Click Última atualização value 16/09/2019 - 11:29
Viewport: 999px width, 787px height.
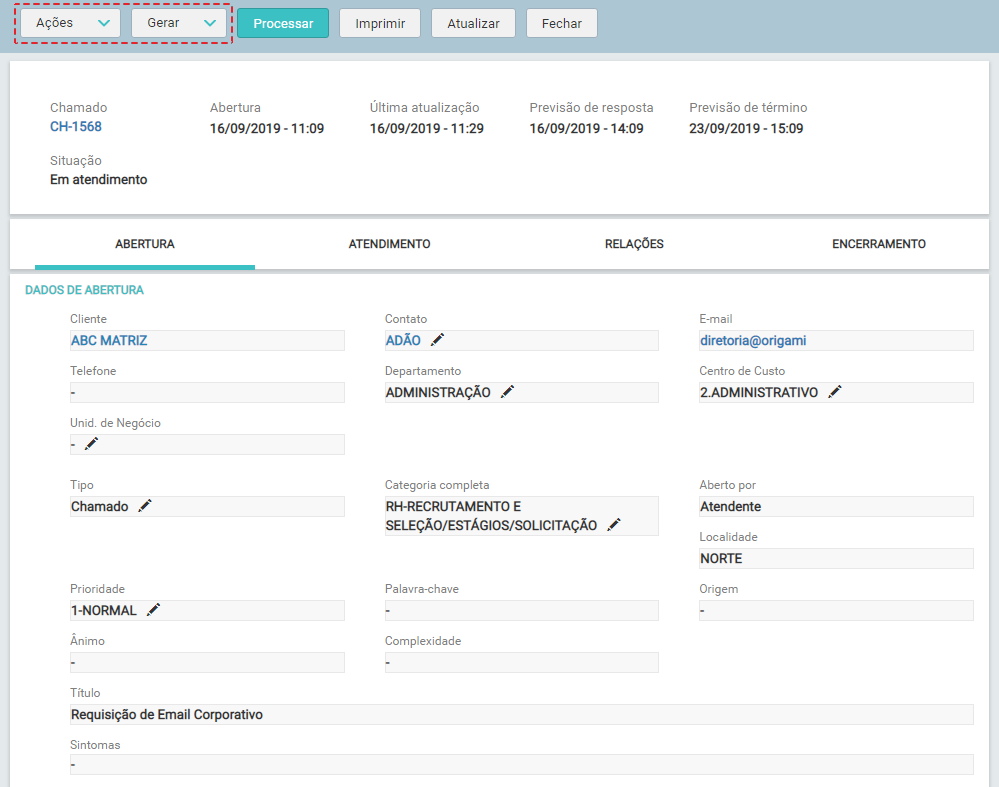pyautogui.click(x=427, y=129)
